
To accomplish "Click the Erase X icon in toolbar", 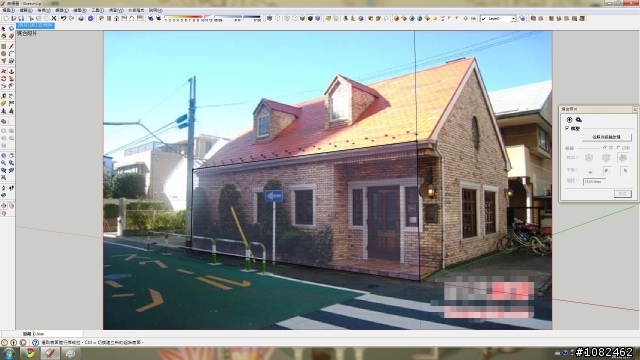I will tap(54, 18).
